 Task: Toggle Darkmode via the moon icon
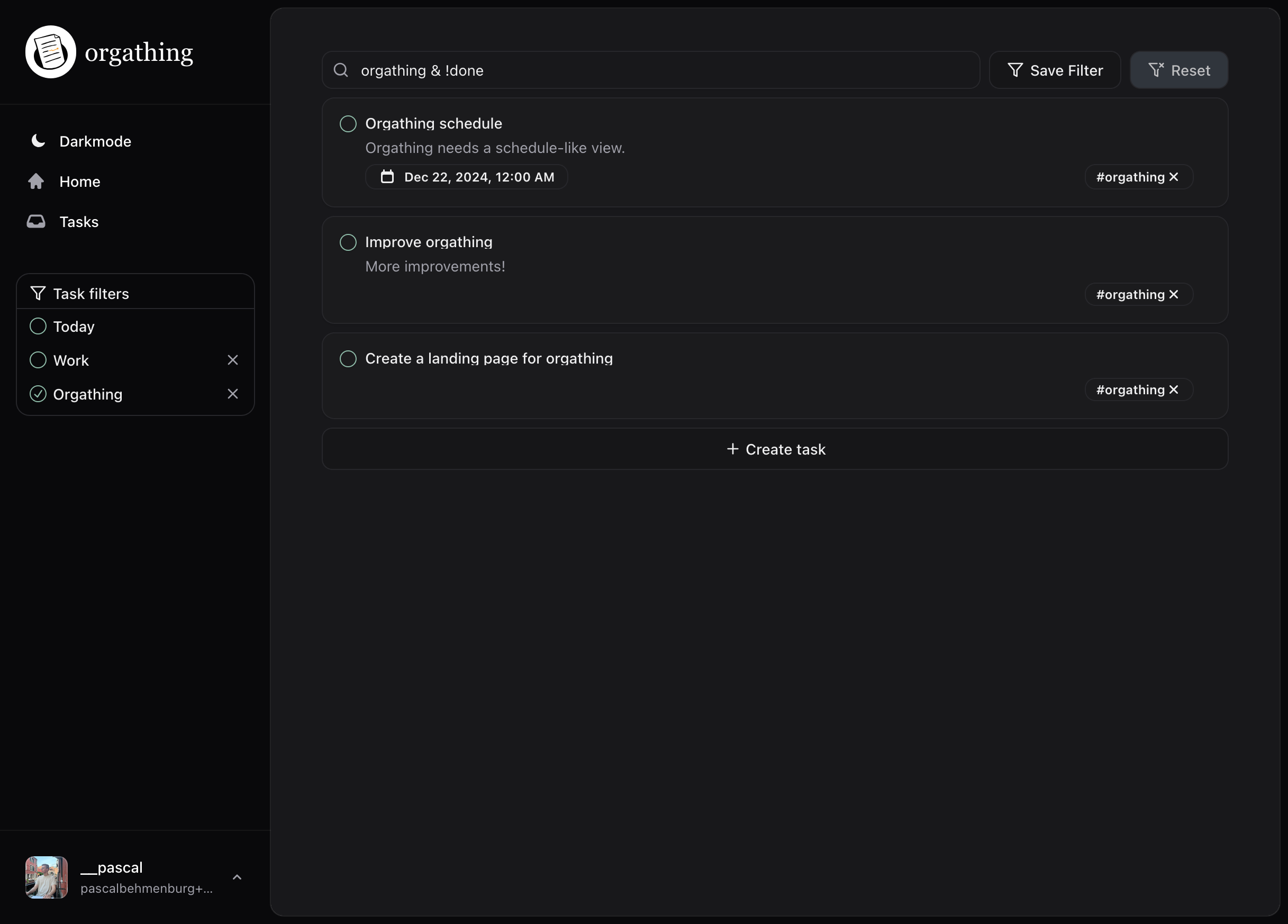coord(38,140)
